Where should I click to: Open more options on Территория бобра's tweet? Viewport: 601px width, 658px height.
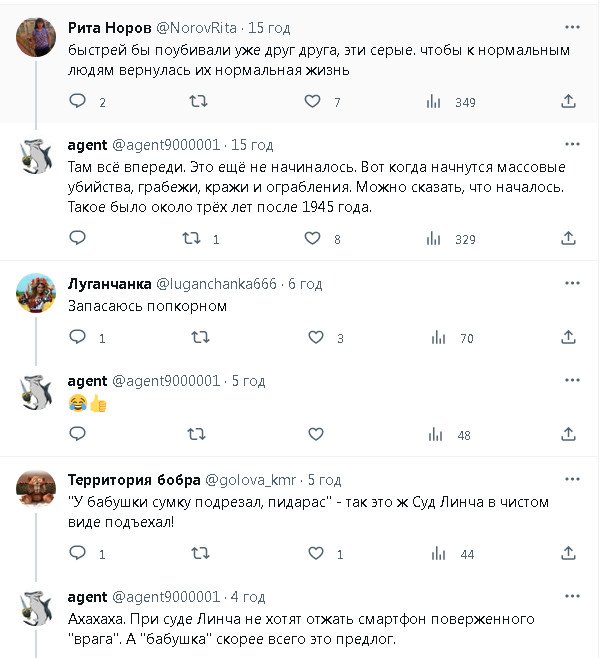click(x=569, y=479)
